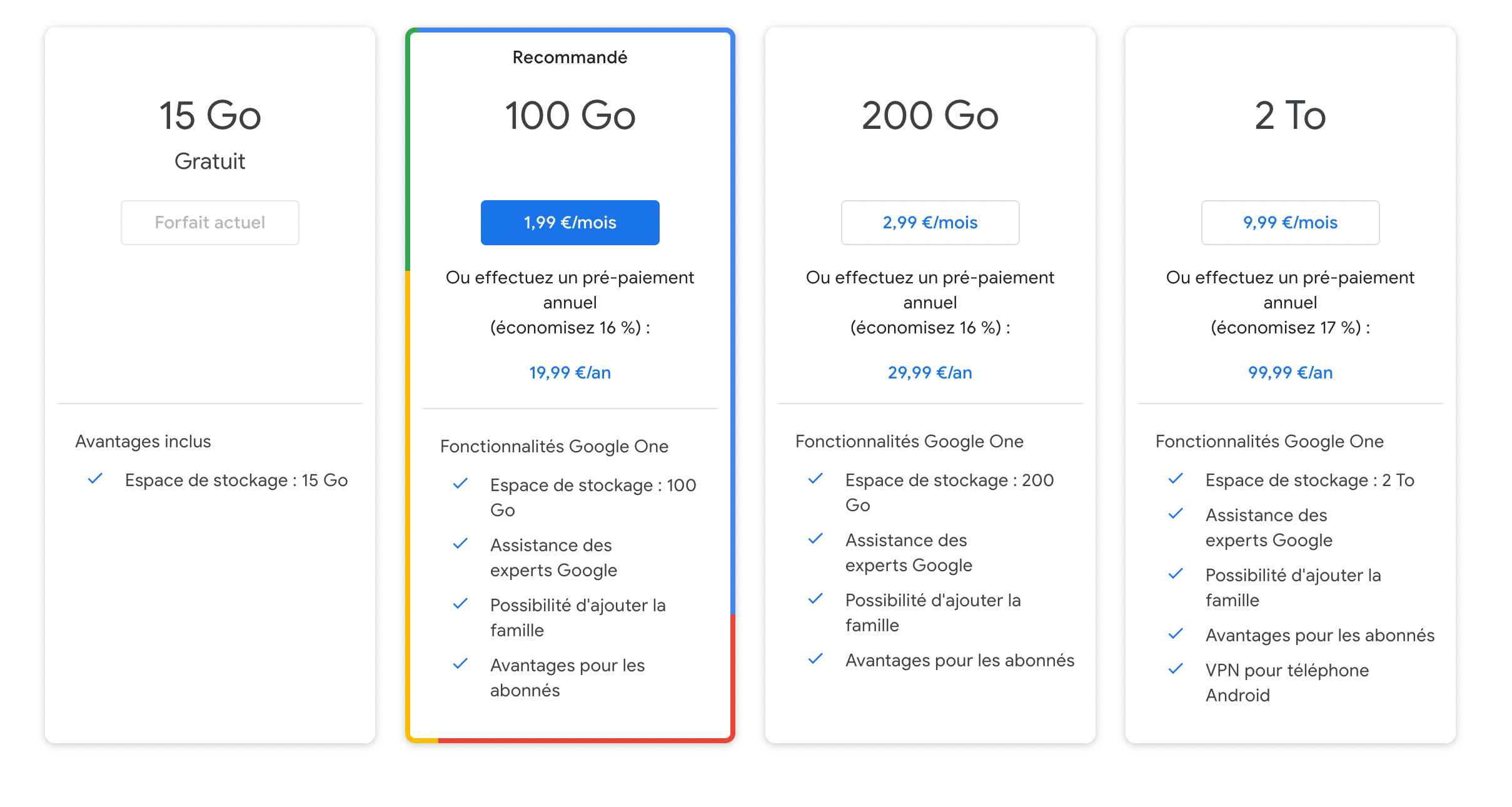Click the Recommandé label on the 100 Go card

click(570, 58)
